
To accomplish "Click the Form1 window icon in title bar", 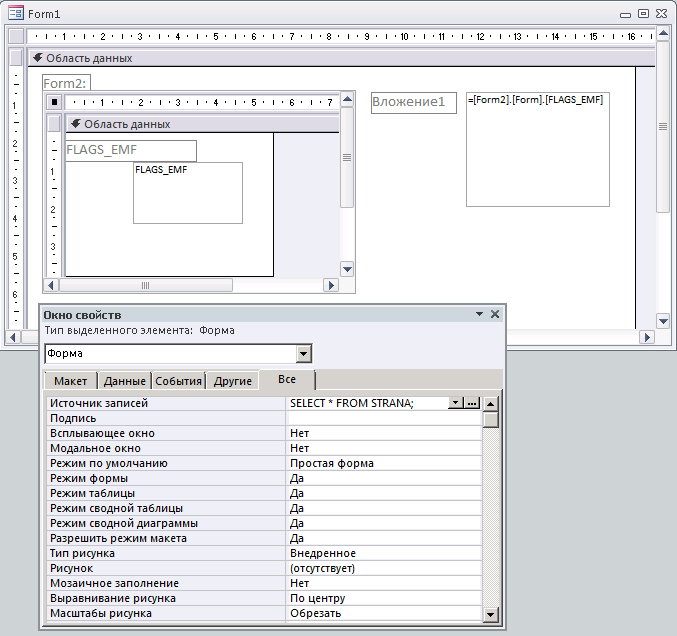I will tap(16, 13).
